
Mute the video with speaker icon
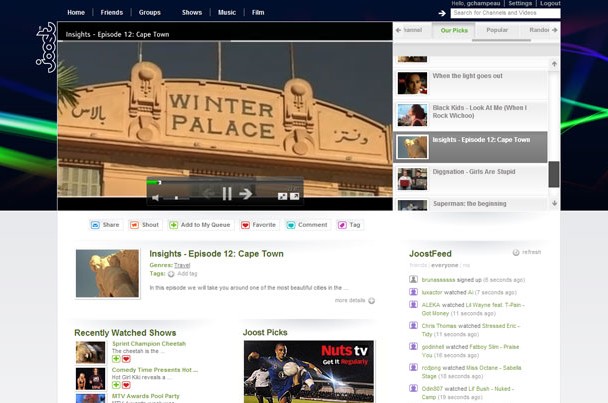tap(155, 198)
